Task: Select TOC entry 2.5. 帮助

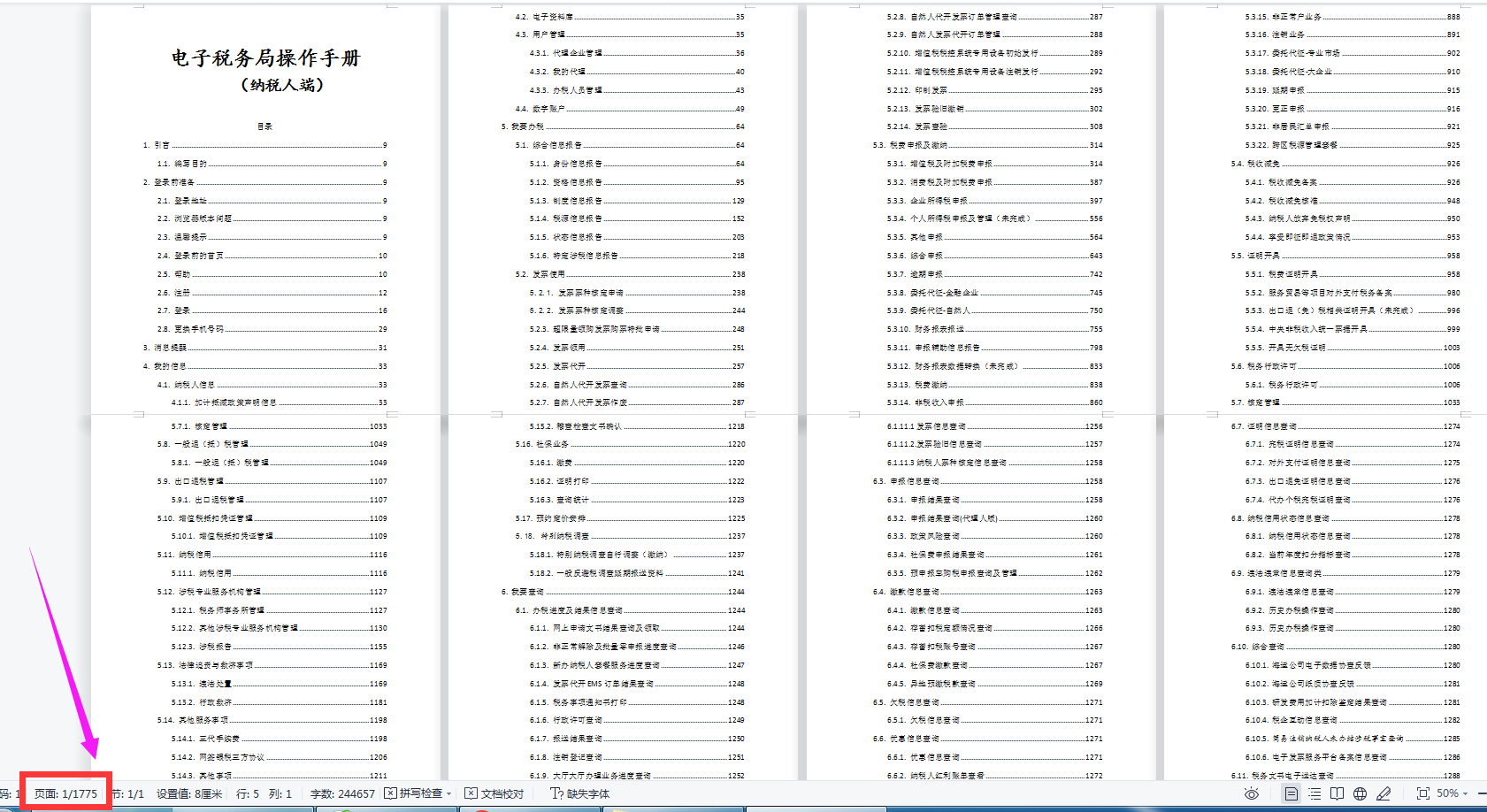Action: coord(272,274)
